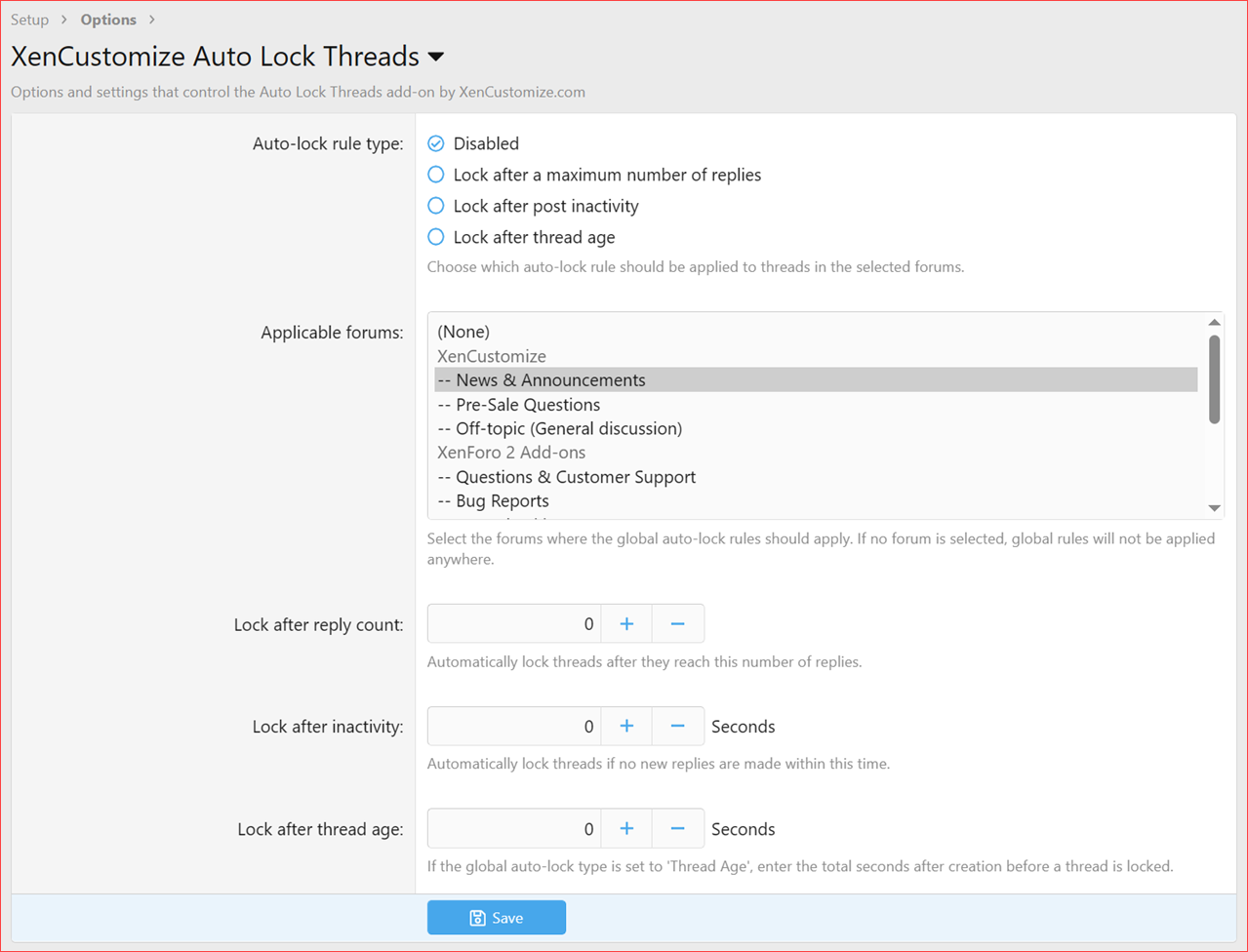1248x952 pixels.
Task: Select Lock after post inactivity option
Action: coord(436,206)
